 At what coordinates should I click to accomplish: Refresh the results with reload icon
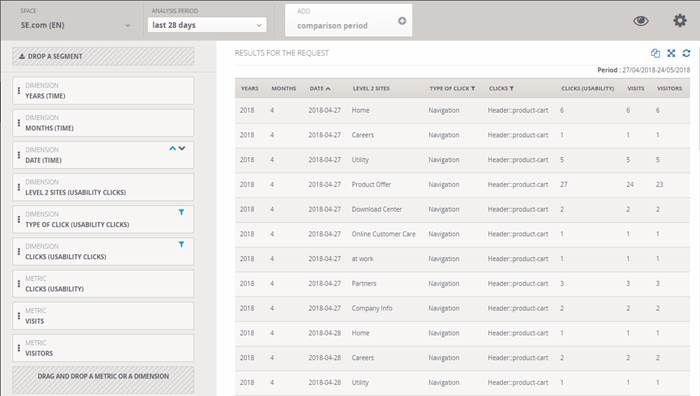coord(686,53)
